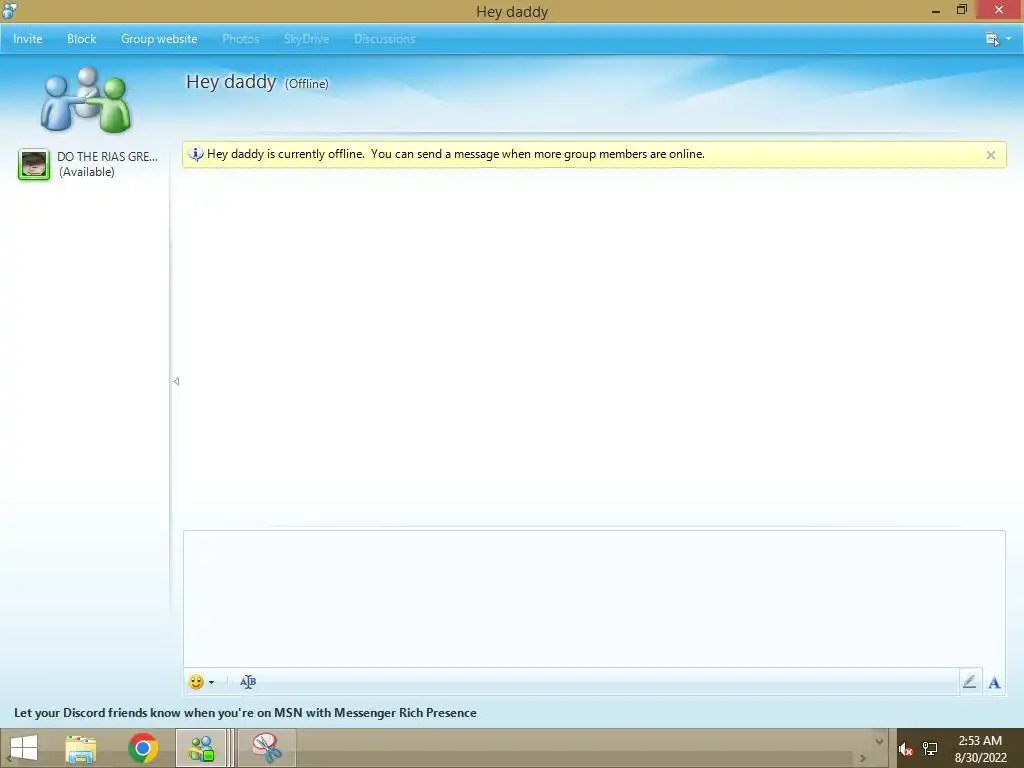Change the message font with A icon
The width and height of the screenshot is (1024, 768).
(994, 682)
